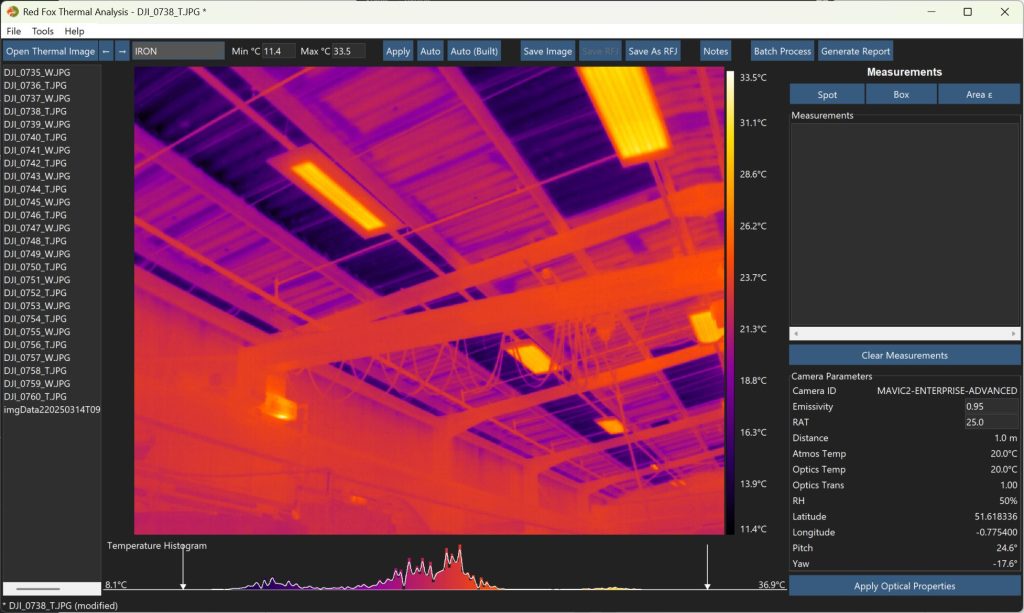
Task: Click Save Image button
Action: click(x=547, y=51)
